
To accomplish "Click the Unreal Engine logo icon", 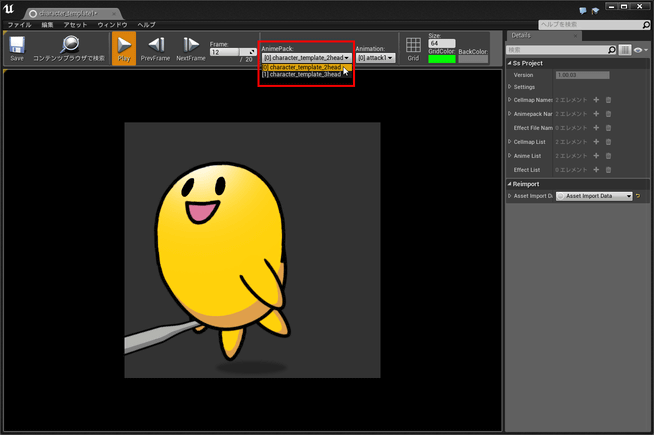I will [x=8, y=9].
